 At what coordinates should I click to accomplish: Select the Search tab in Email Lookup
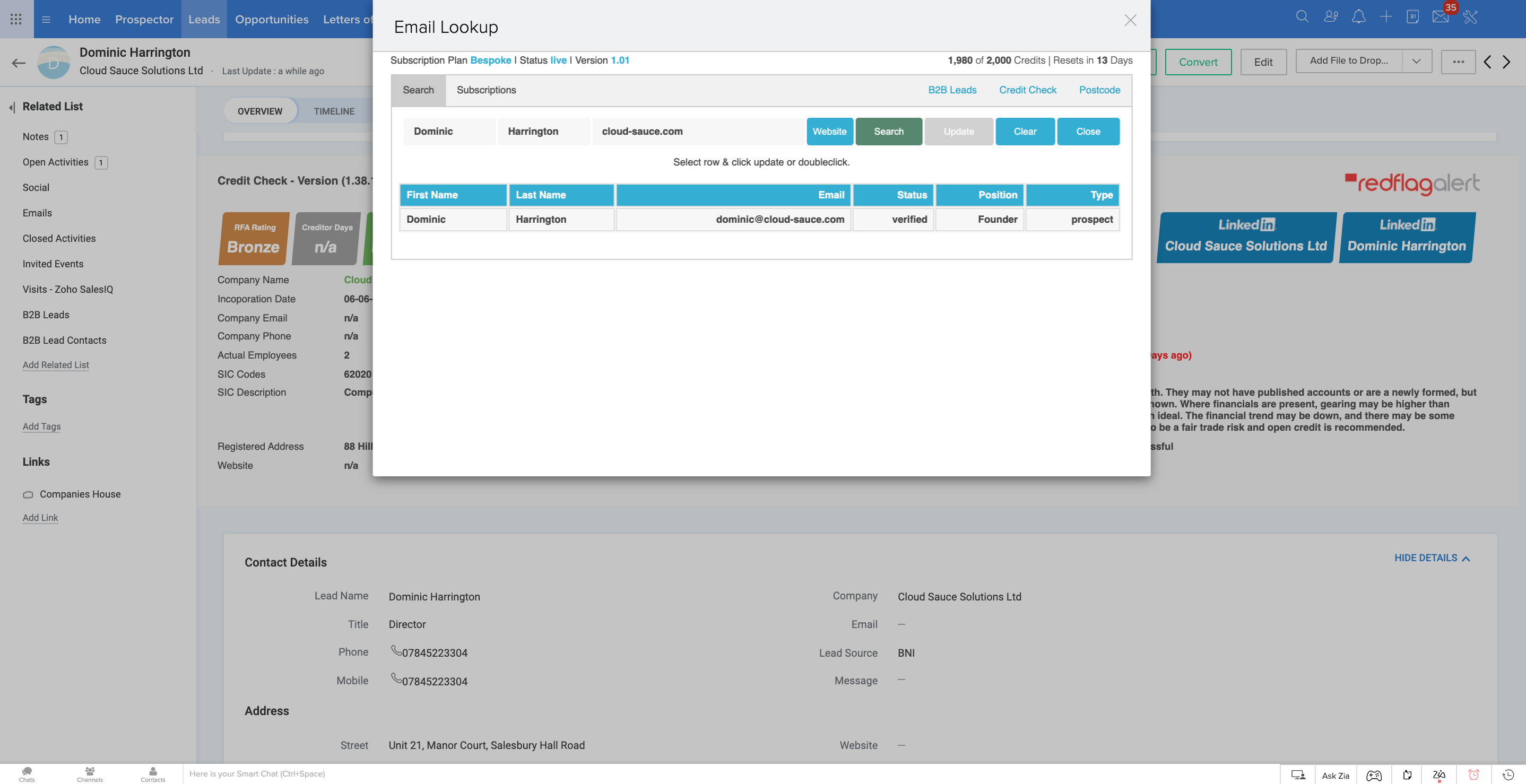[418, 90]
